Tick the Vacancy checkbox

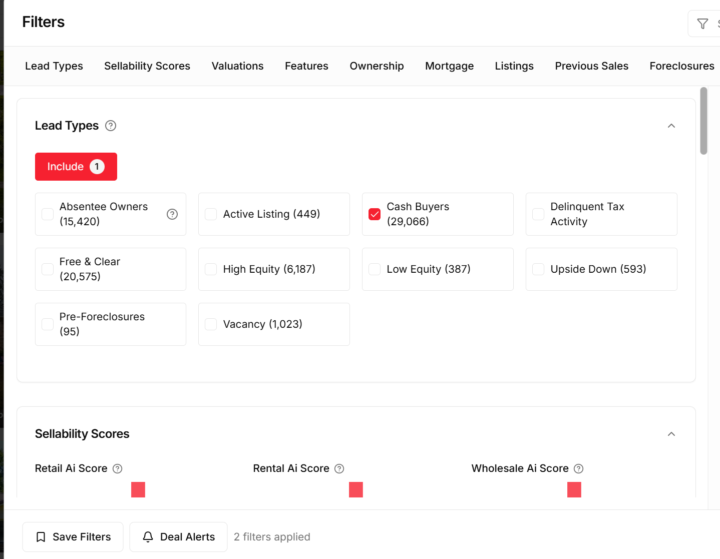pos(211,324)
